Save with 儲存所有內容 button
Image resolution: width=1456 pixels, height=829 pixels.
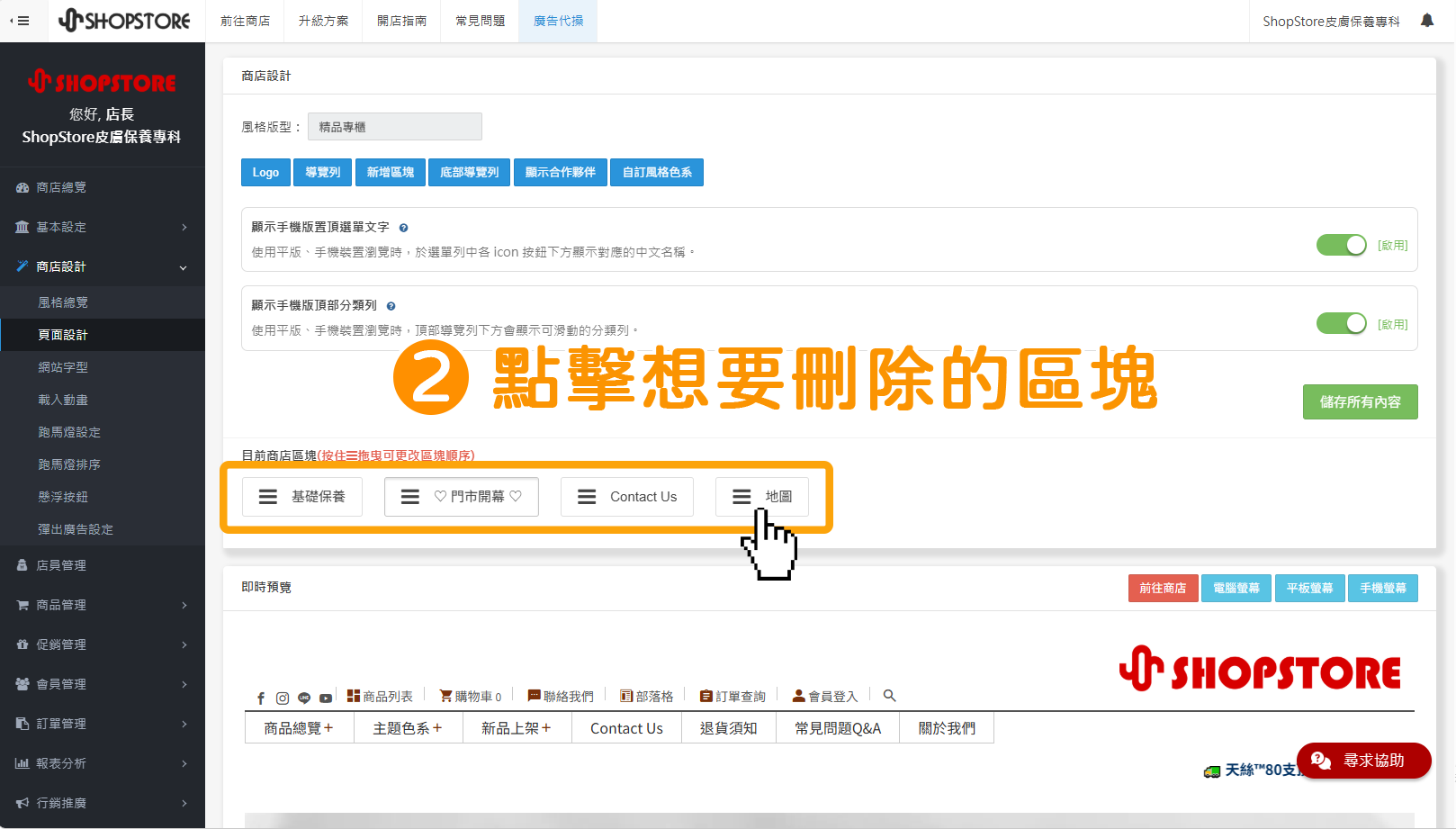coord(1361,402)
